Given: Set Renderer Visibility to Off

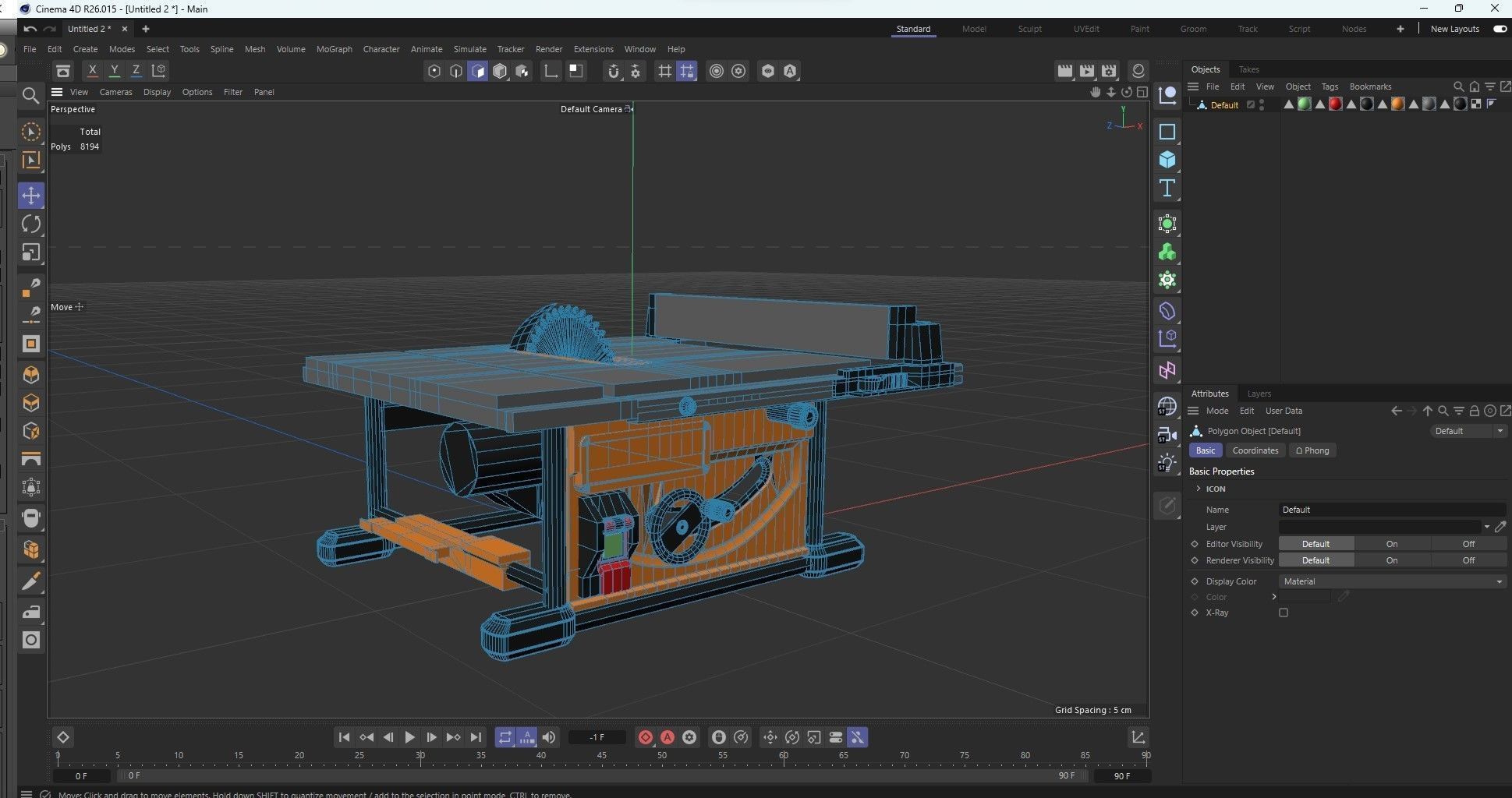Looking at the screenshot, I should 1468,560.
